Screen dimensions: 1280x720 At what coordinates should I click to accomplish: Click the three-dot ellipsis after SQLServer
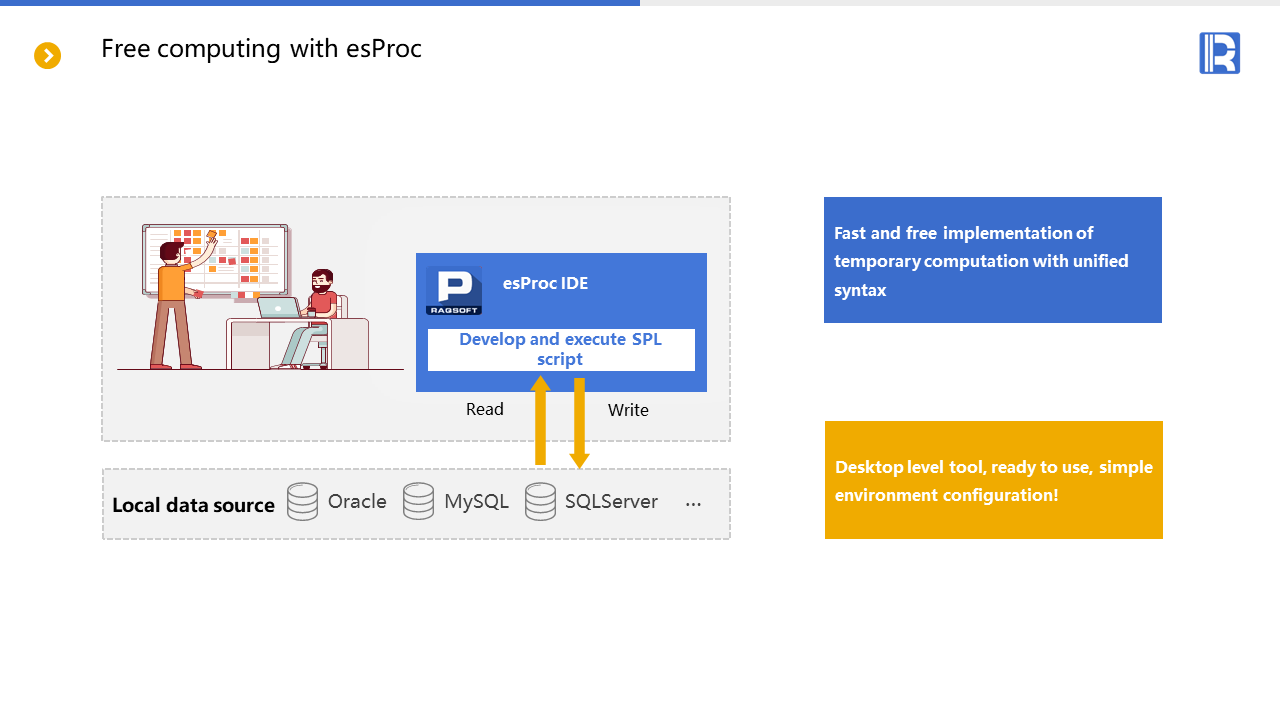click(693, 504)
